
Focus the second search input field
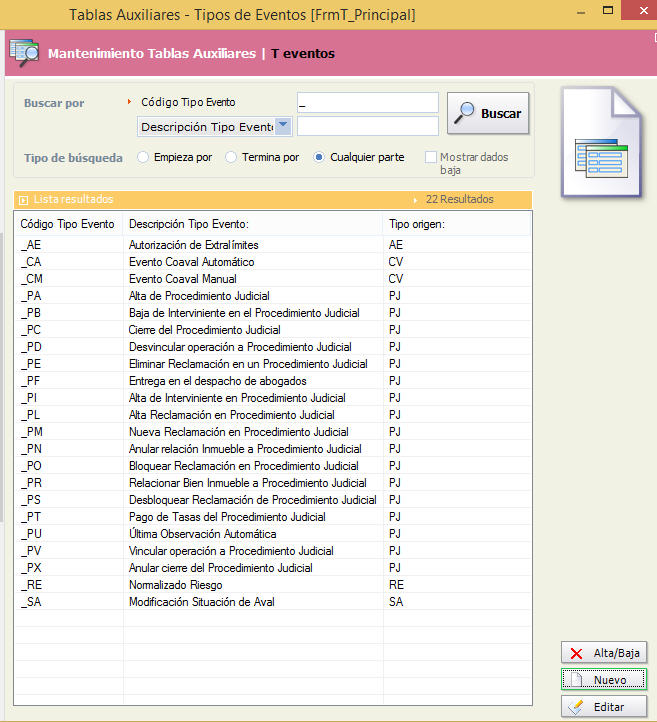pyautogui.click(x=367, y=126)
